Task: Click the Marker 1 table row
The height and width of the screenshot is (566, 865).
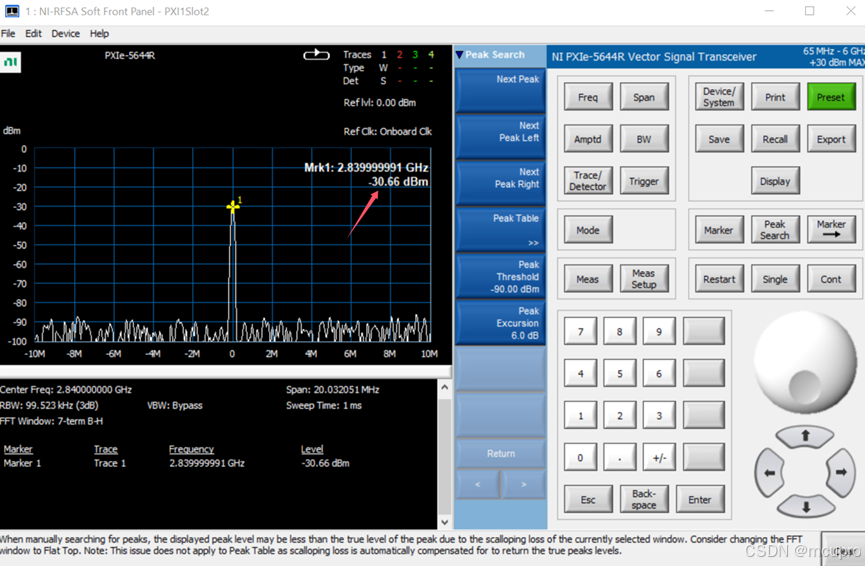Action: point(177,463)
